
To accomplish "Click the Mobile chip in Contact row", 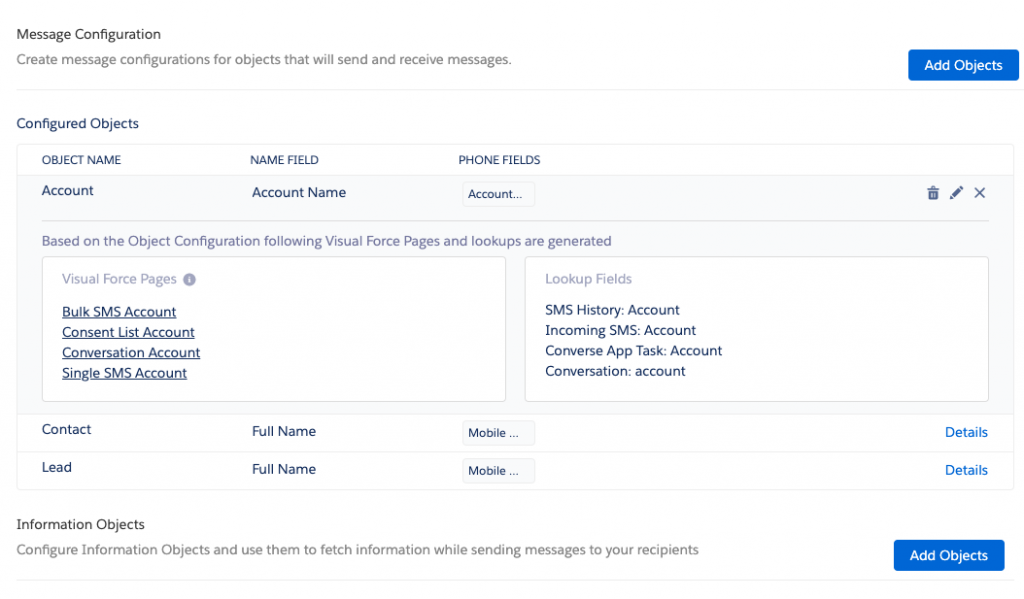I will coord(498,432).
